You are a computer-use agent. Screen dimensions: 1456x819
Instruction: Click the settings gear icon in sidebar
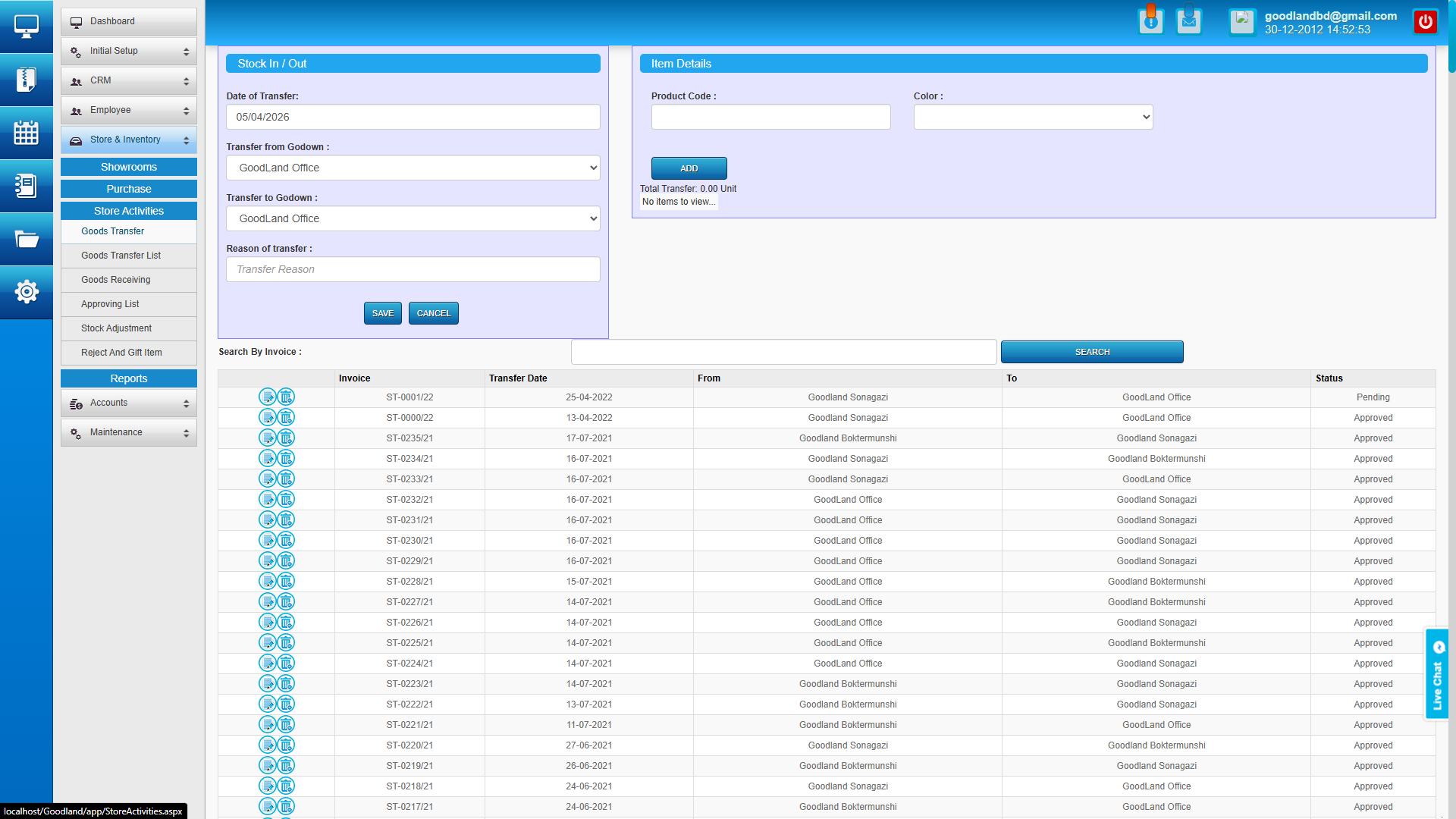(27, 291)
